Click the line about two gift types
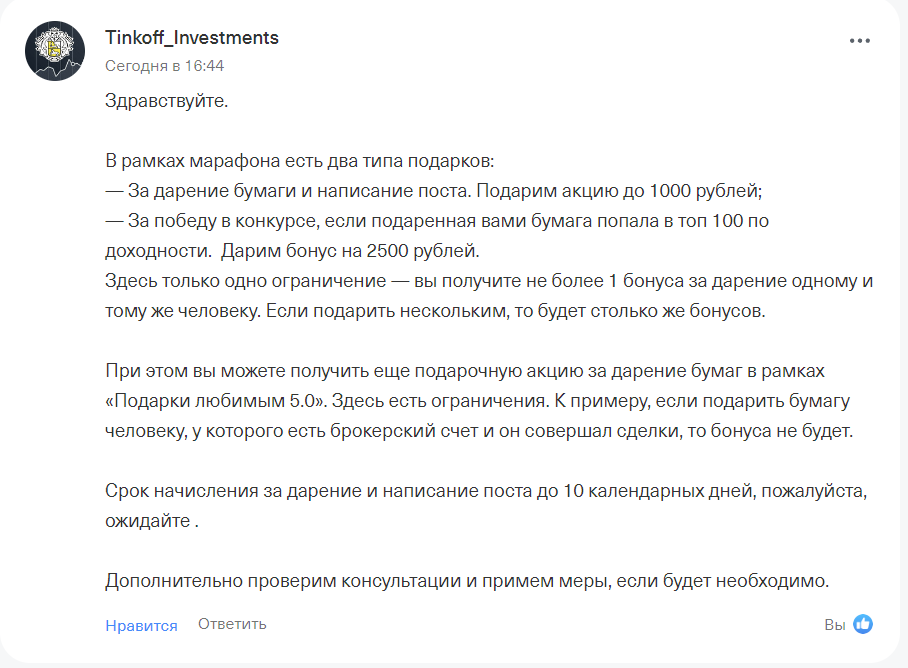Viewport: 908px width, 668px height. coord(299,161)
